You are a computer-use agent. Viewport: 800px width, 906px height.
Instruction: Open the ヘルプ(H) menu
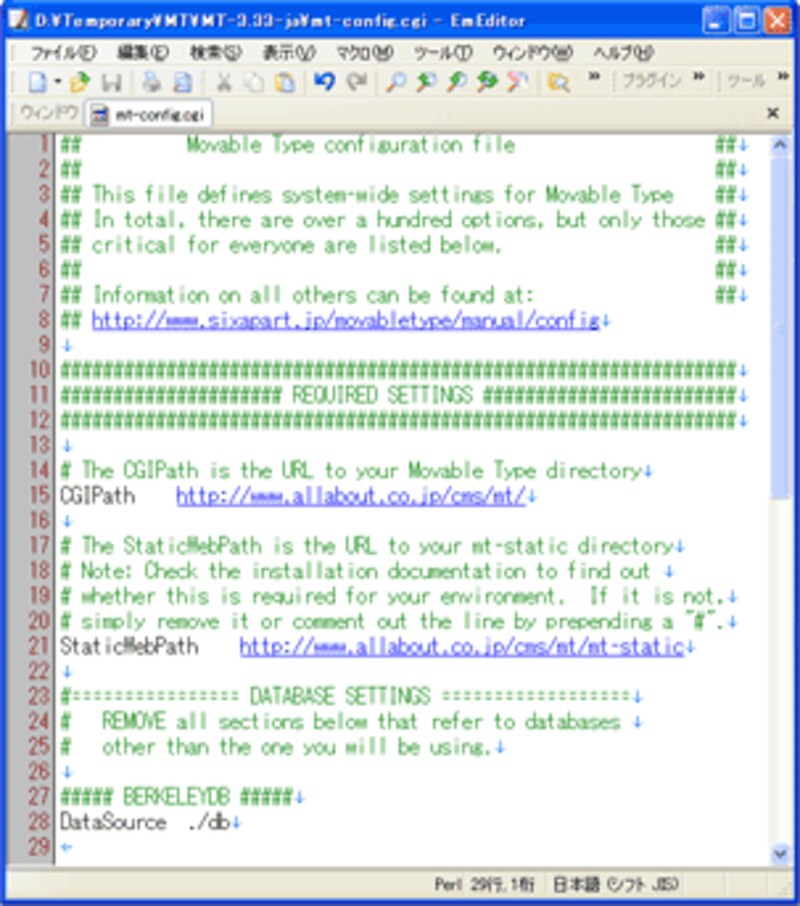click(x=623, y=53)
